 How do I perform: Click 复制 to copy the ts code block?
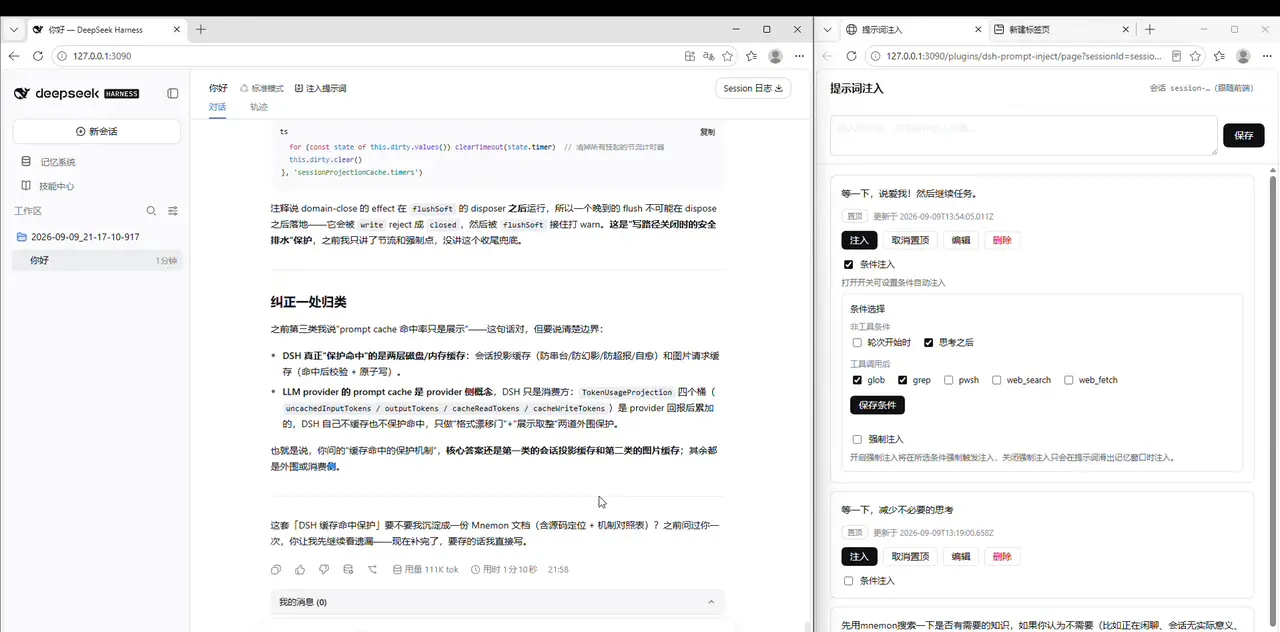(x=707, y=132)
